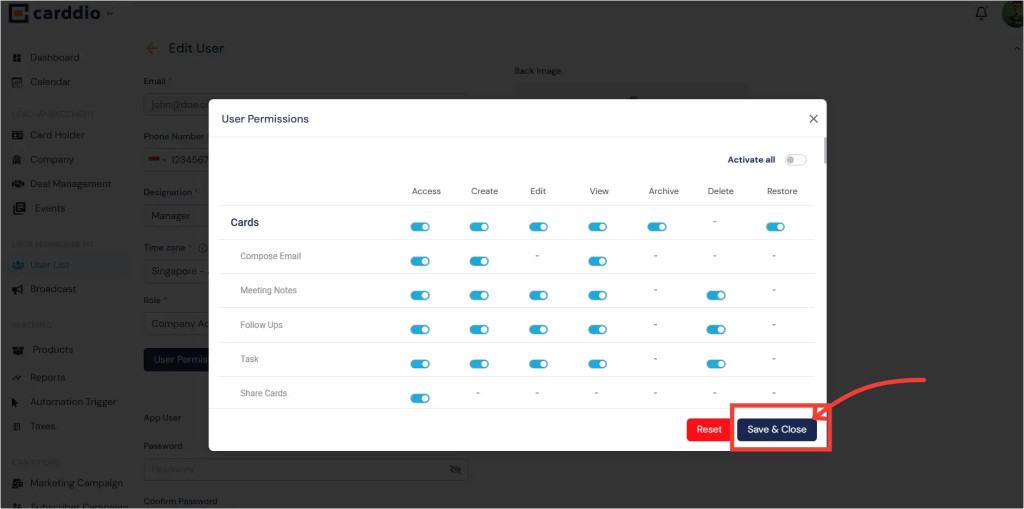
Task: Click the red Reset button
Action: tap(709, 430)
